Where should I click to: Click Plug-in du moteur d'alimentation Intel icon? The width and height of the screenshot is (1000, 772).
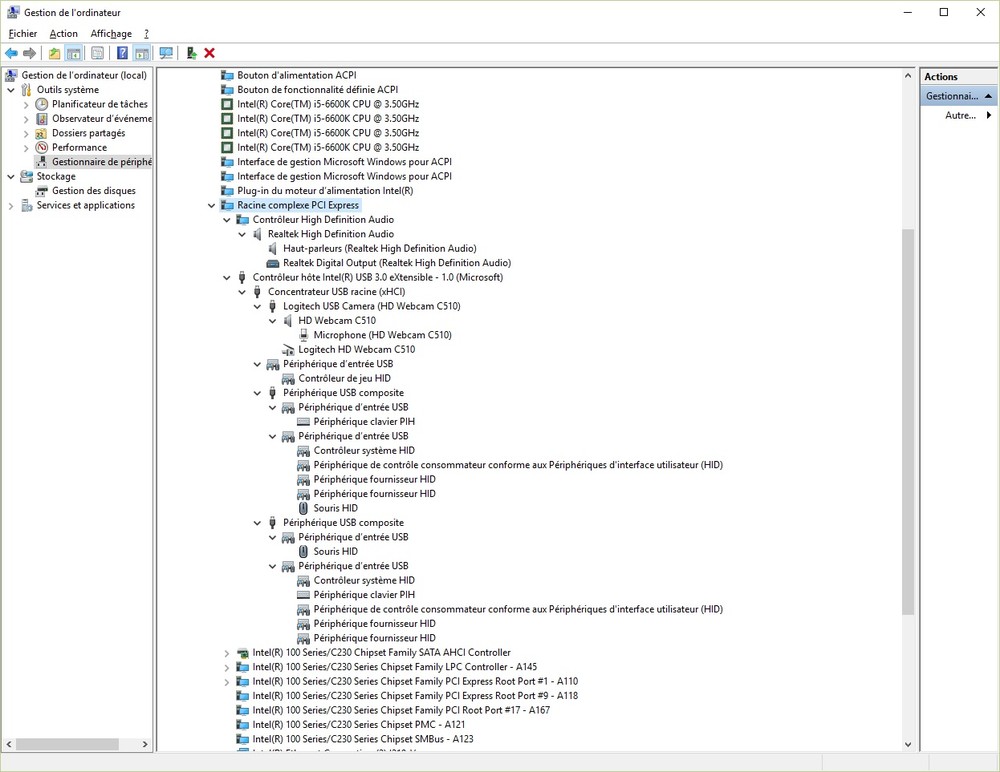[227, 191]
